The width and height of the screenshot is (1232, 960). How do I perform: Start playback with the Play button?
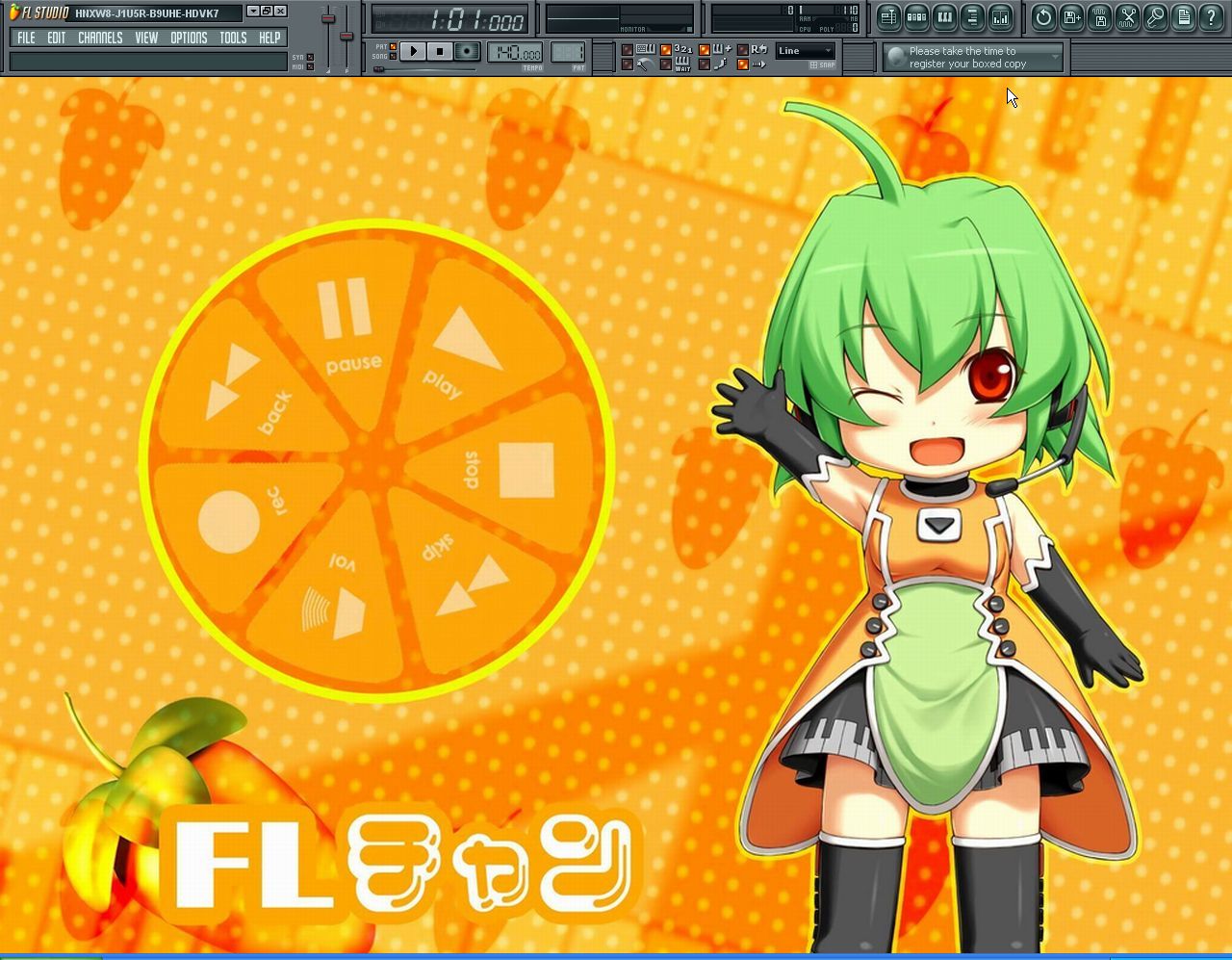[413, 51]
